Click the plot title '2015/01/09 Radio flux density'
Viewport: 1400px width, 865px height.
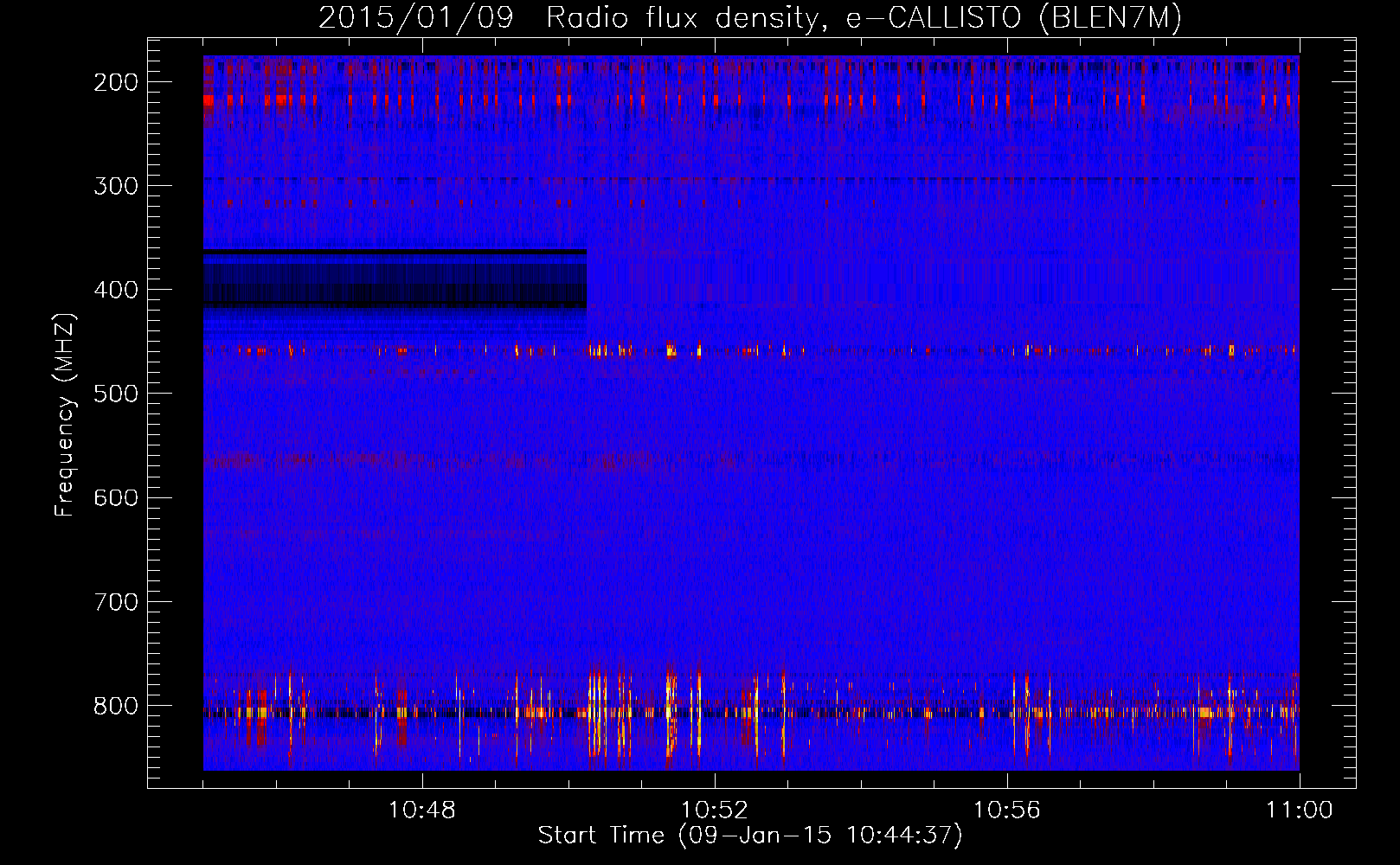(750, 17)
